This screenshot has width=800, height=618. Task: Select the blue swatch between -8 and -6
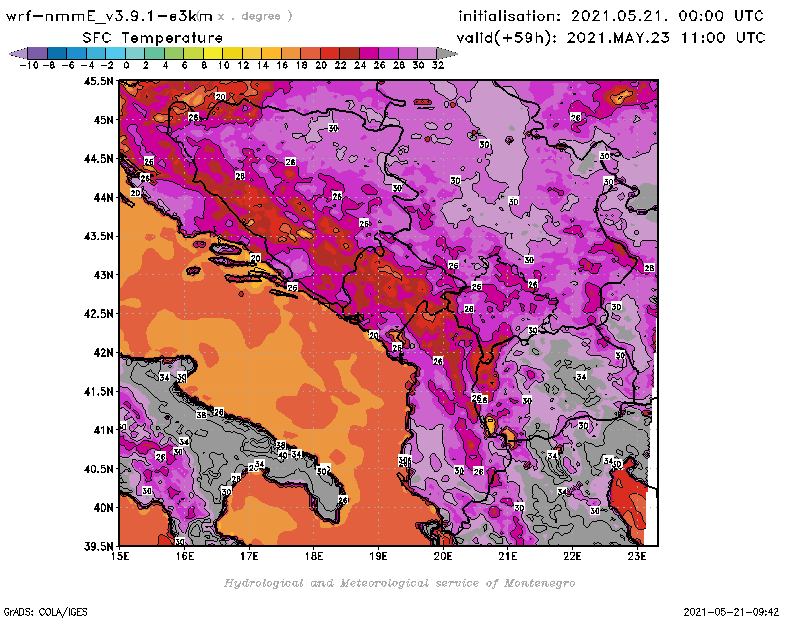57,53
